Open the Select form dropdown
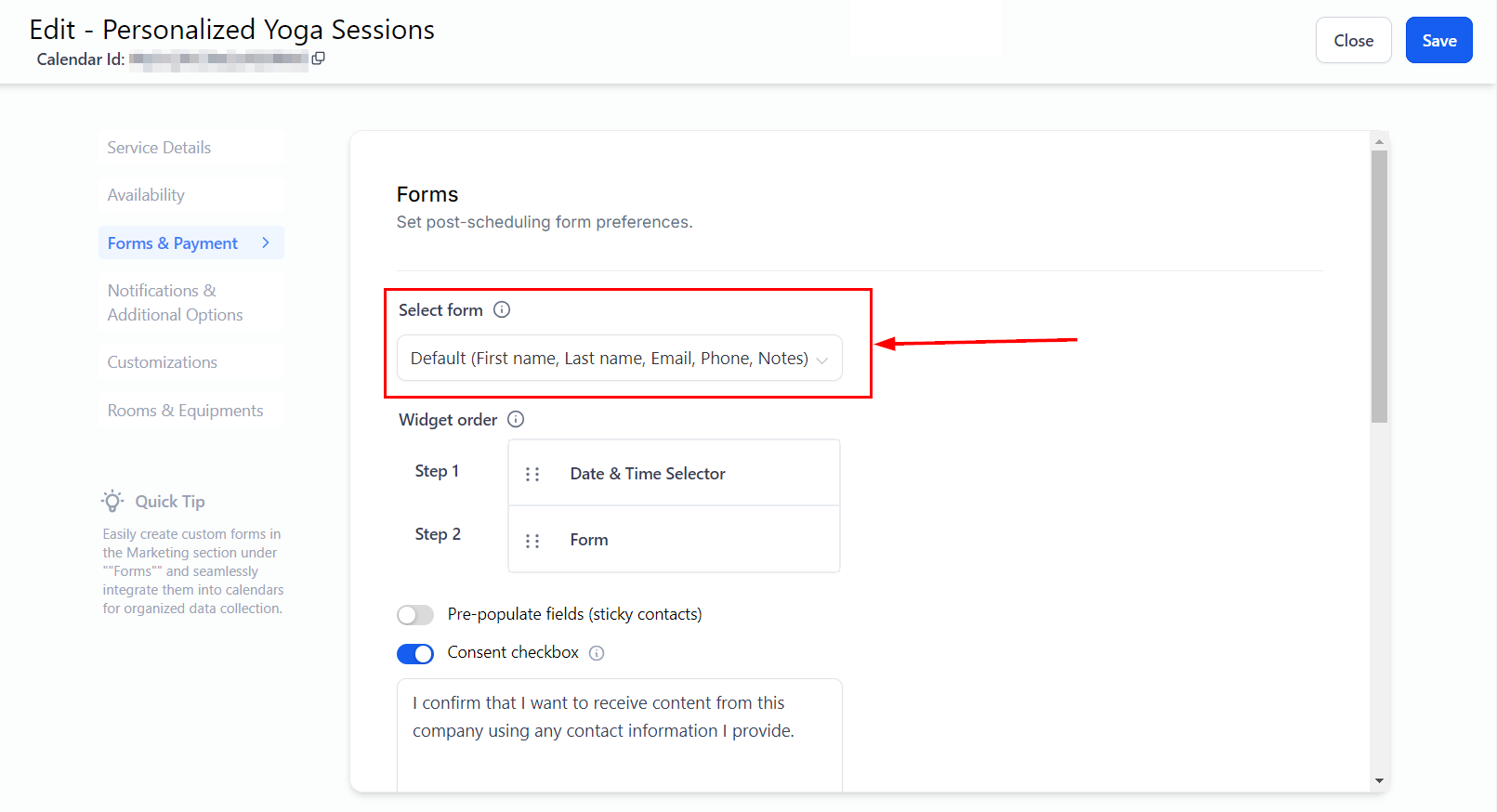1497x812 pixels. tap(619, 359)
